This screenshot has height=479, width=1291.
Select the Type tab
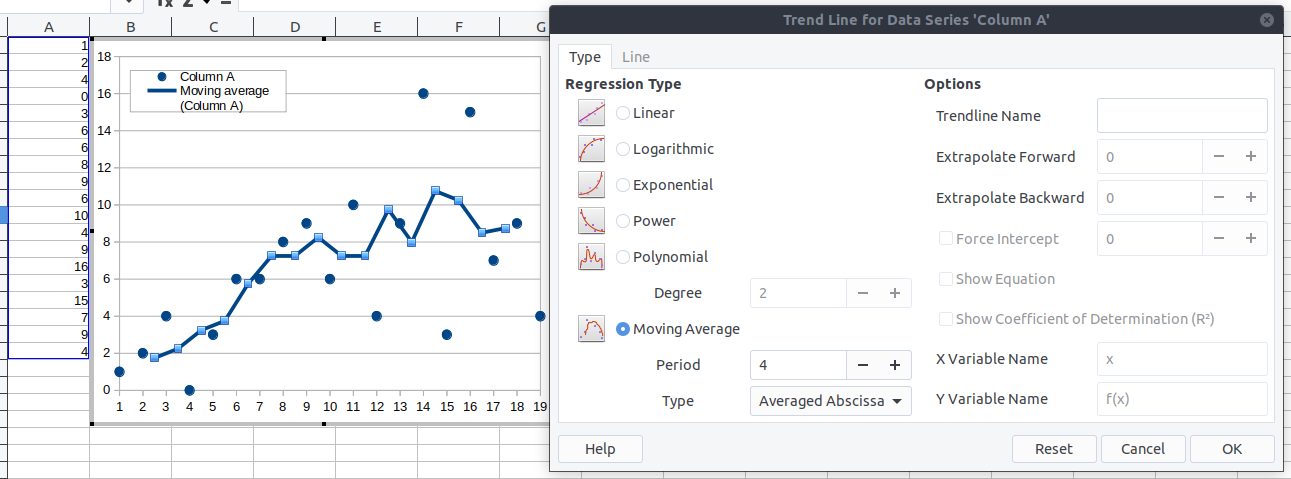[x=584, y=57]
